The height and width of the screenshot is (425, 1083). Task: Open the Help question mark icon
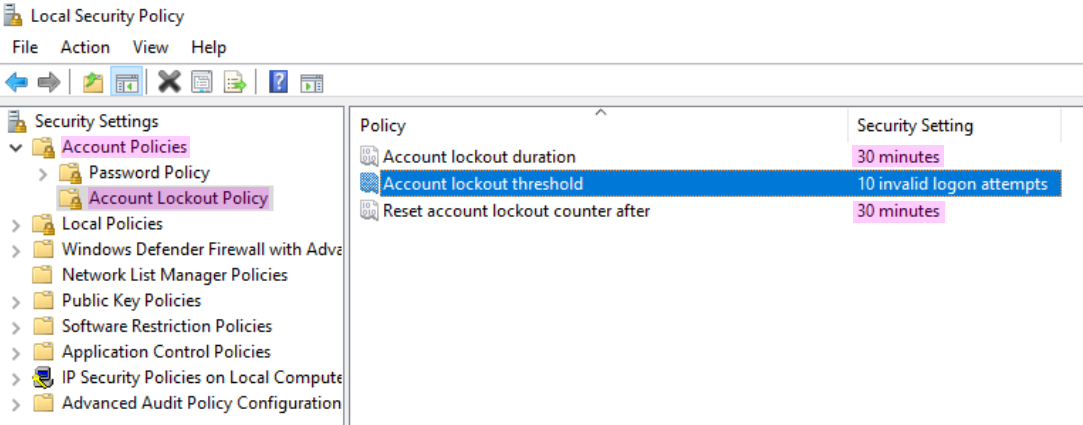278,83
